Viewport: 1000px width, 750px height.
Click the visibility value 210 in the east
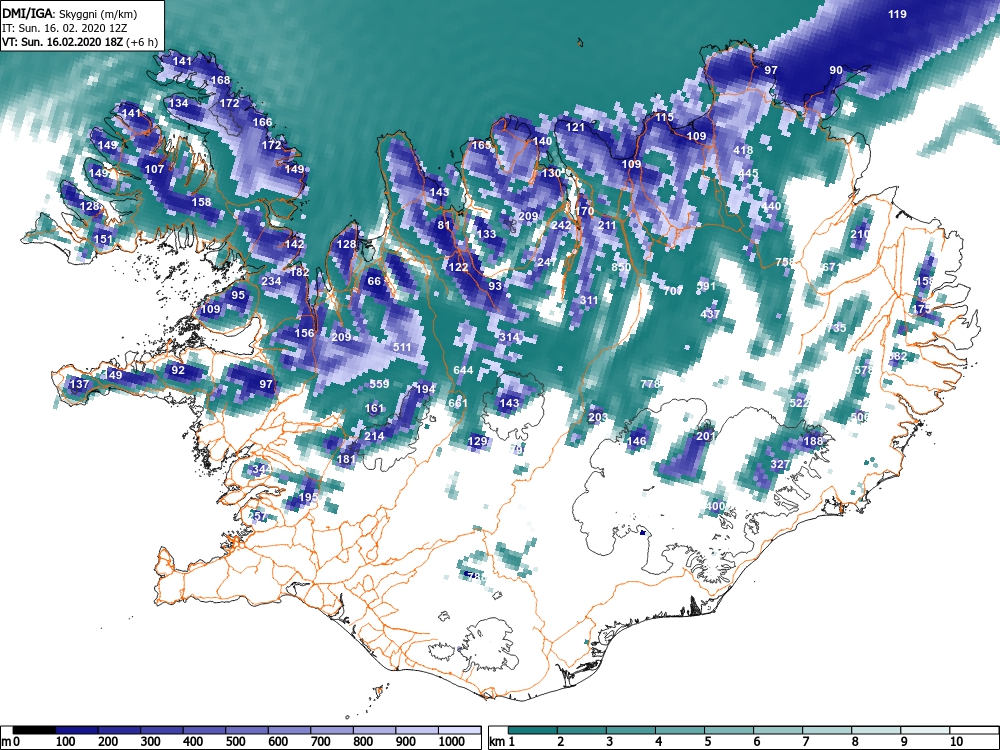pyautogui.click(x=860, y=234)
